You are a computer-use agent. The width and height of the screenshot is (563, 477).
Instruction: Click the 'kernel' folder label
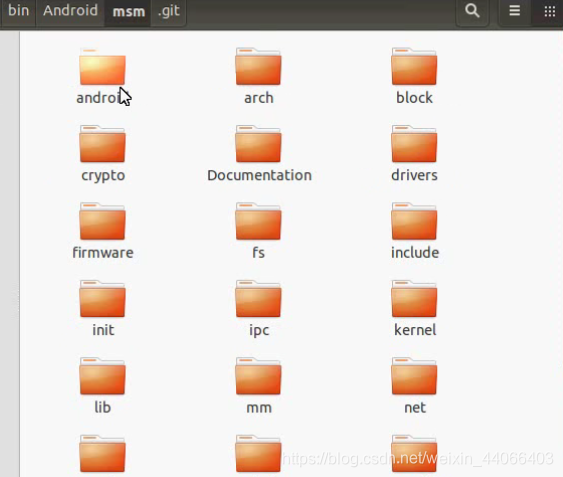pos(415,330)
